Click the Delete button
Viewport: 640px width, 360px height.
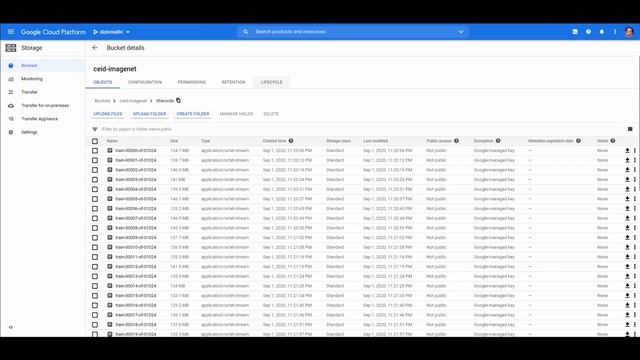(271, 114)
